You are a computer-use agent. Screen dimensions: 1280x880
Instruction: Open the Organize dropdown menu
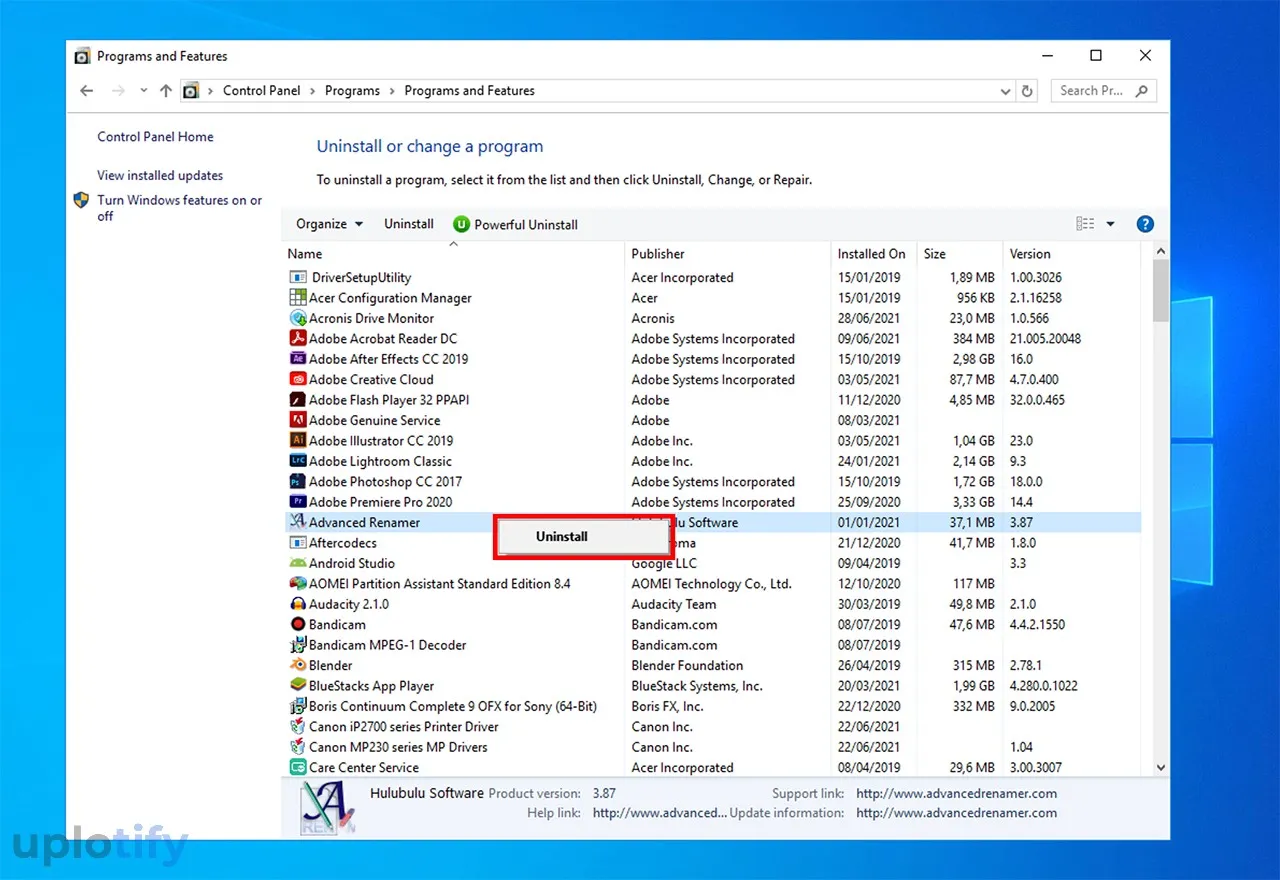[x=329, y=224]
